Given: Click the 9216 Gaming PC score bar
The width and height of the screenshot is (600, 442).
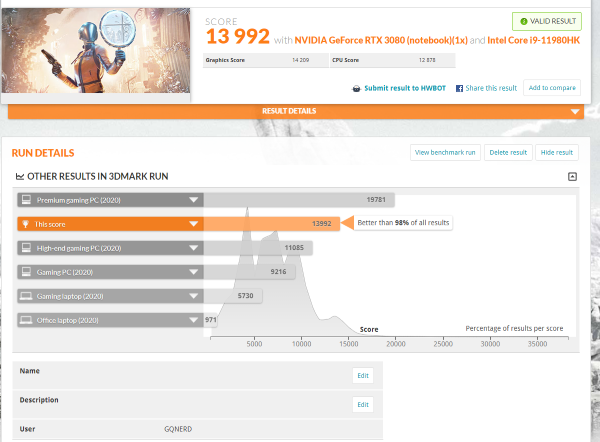Looking at the screenshot, I should click(249, 272).
